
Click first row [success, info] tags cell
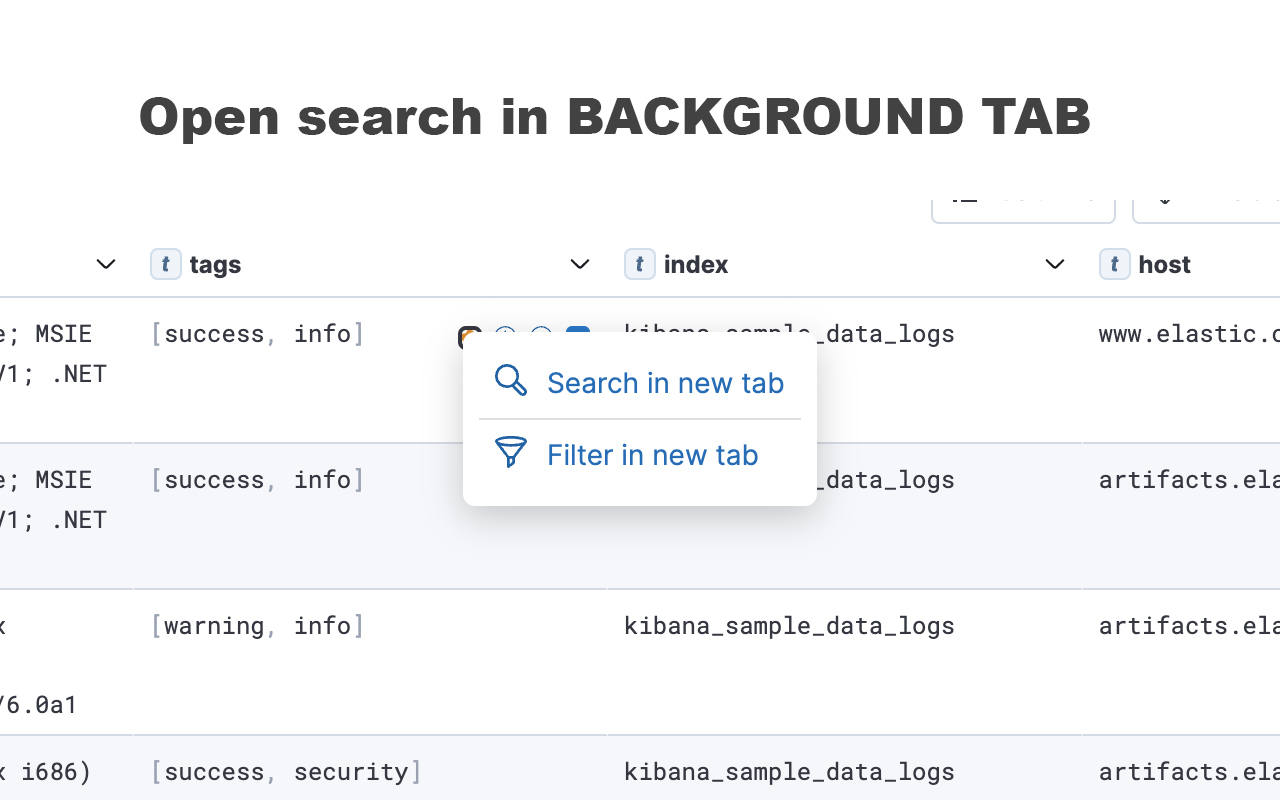coord(258,334)
